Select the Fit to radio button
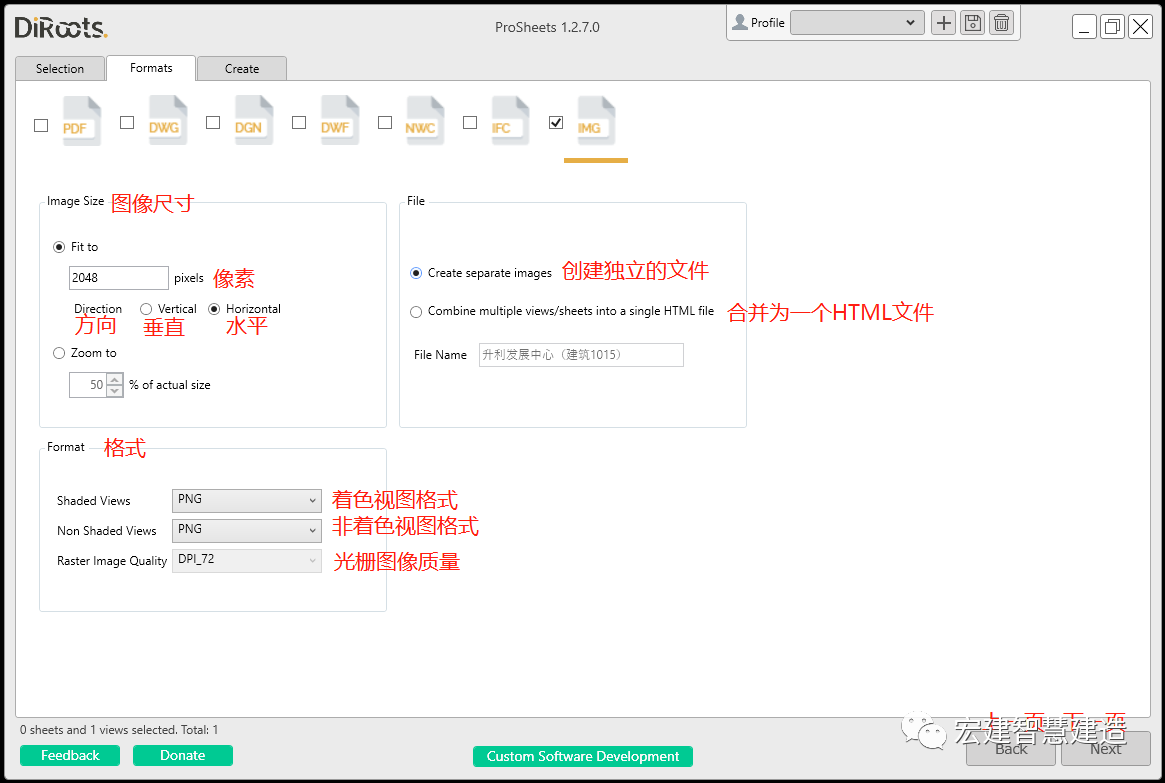Viewport: 1165px width, 783px height. click(59, 247)
